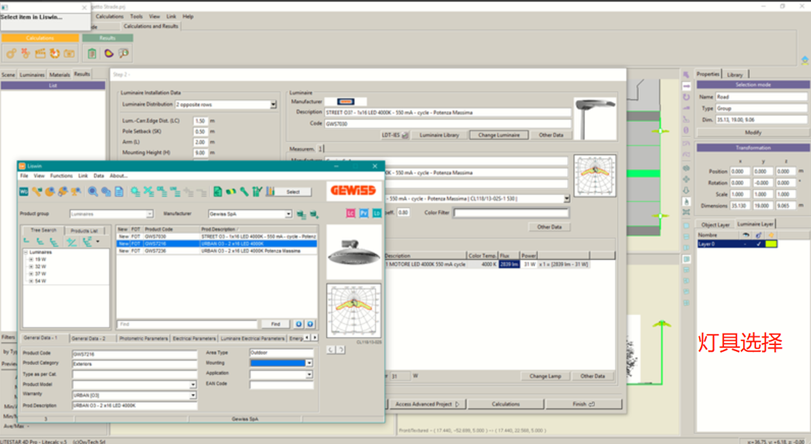
Task: Click the magnifier search icon in Liswin toolbar
Action: (x=93, y=191)
